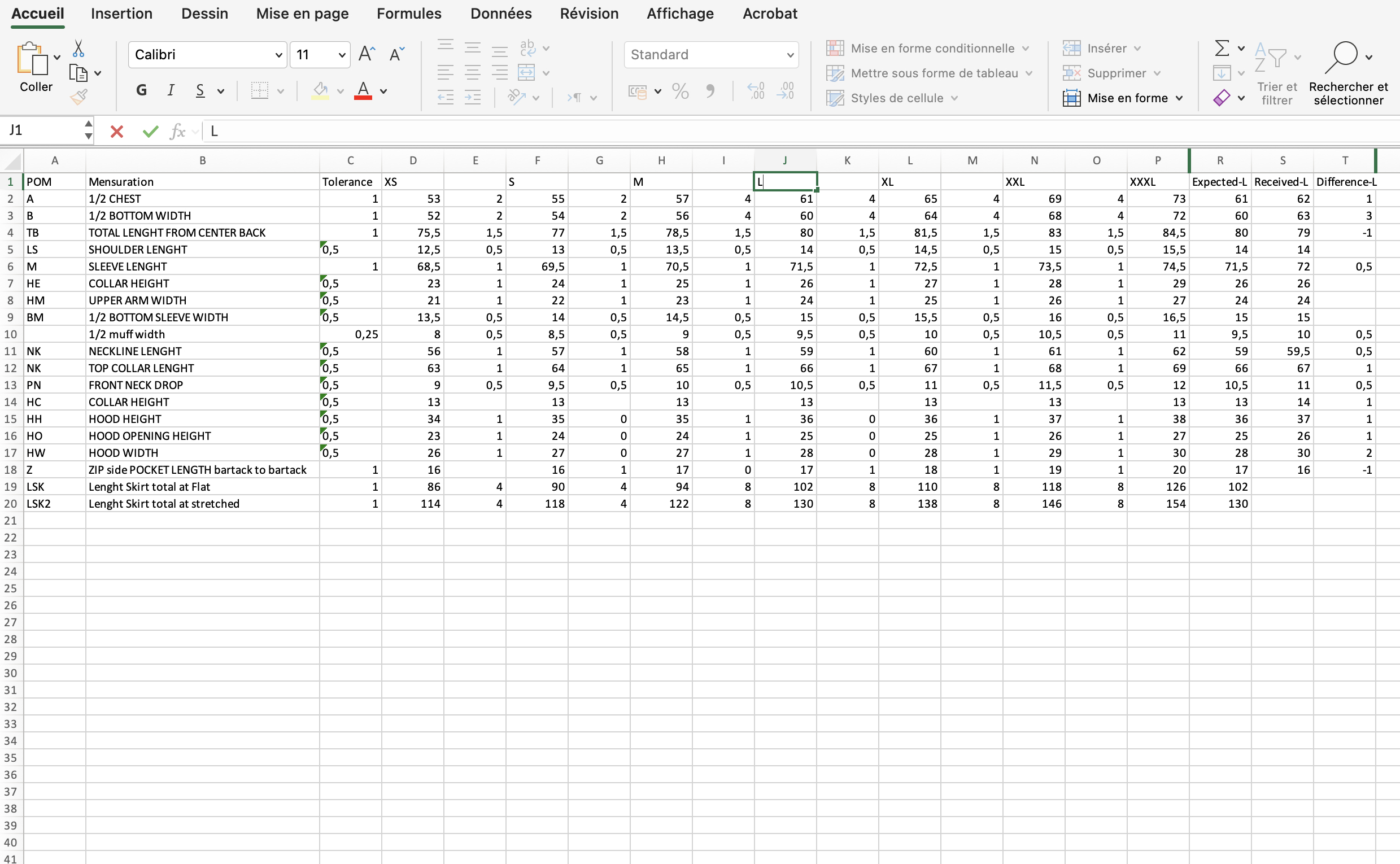Switch to the Insertion tab
The width and height of the screenshot is (1400, 864).
coord(122,13)
